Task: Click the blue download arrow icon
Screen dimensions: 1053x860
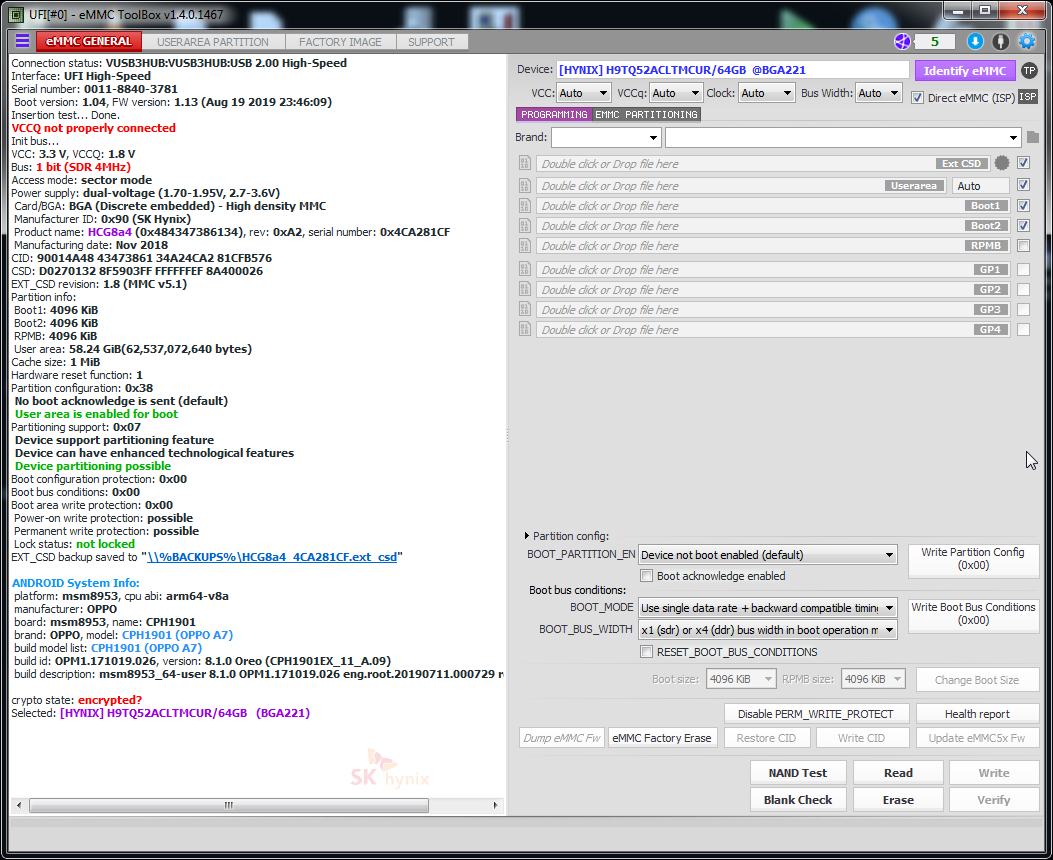Action: [975, 41]
